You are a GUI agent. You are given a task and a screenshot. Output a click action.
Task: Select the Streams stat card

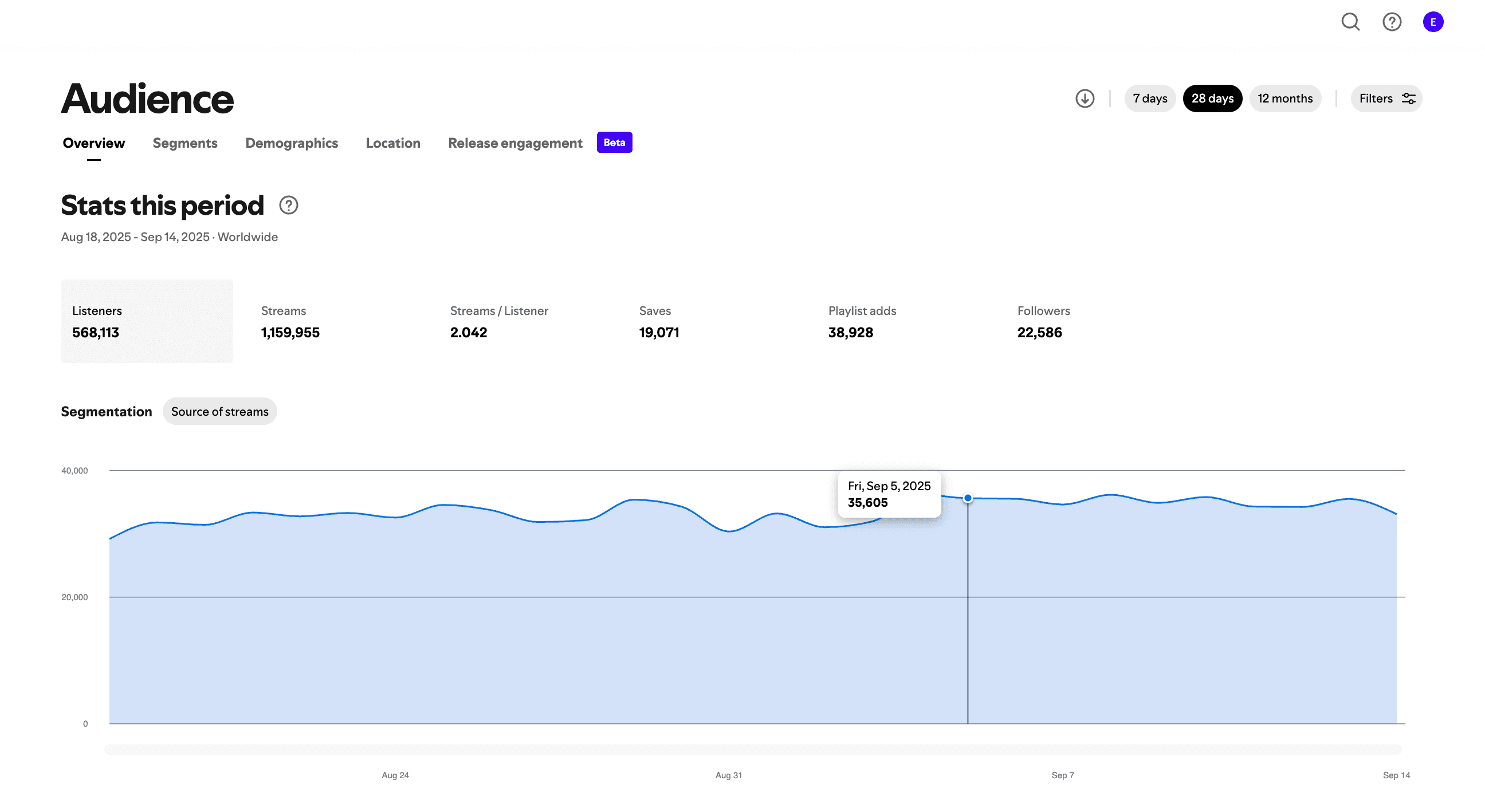[336, 322]
